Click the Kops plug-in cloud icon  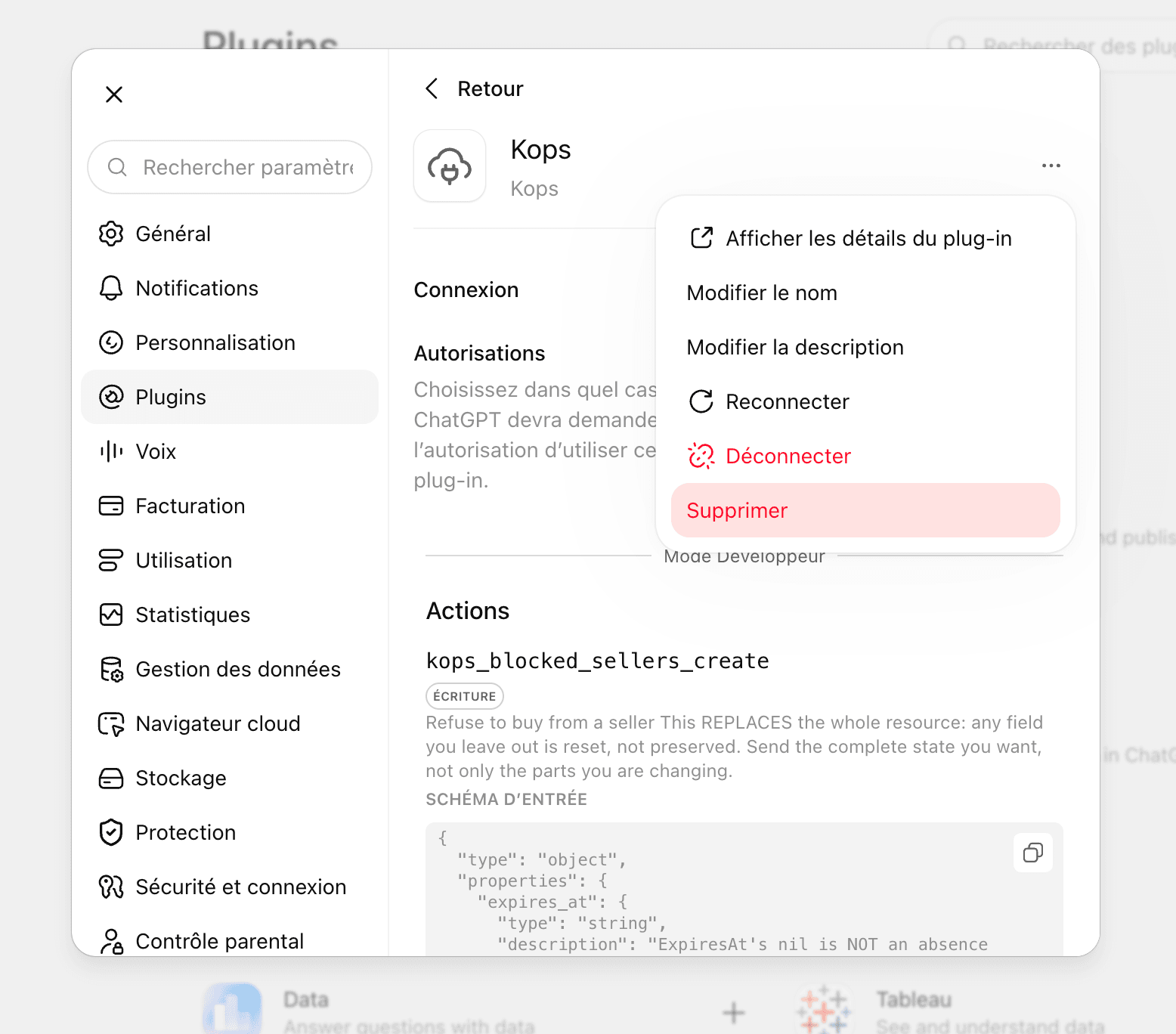click(x=450, y=166)
